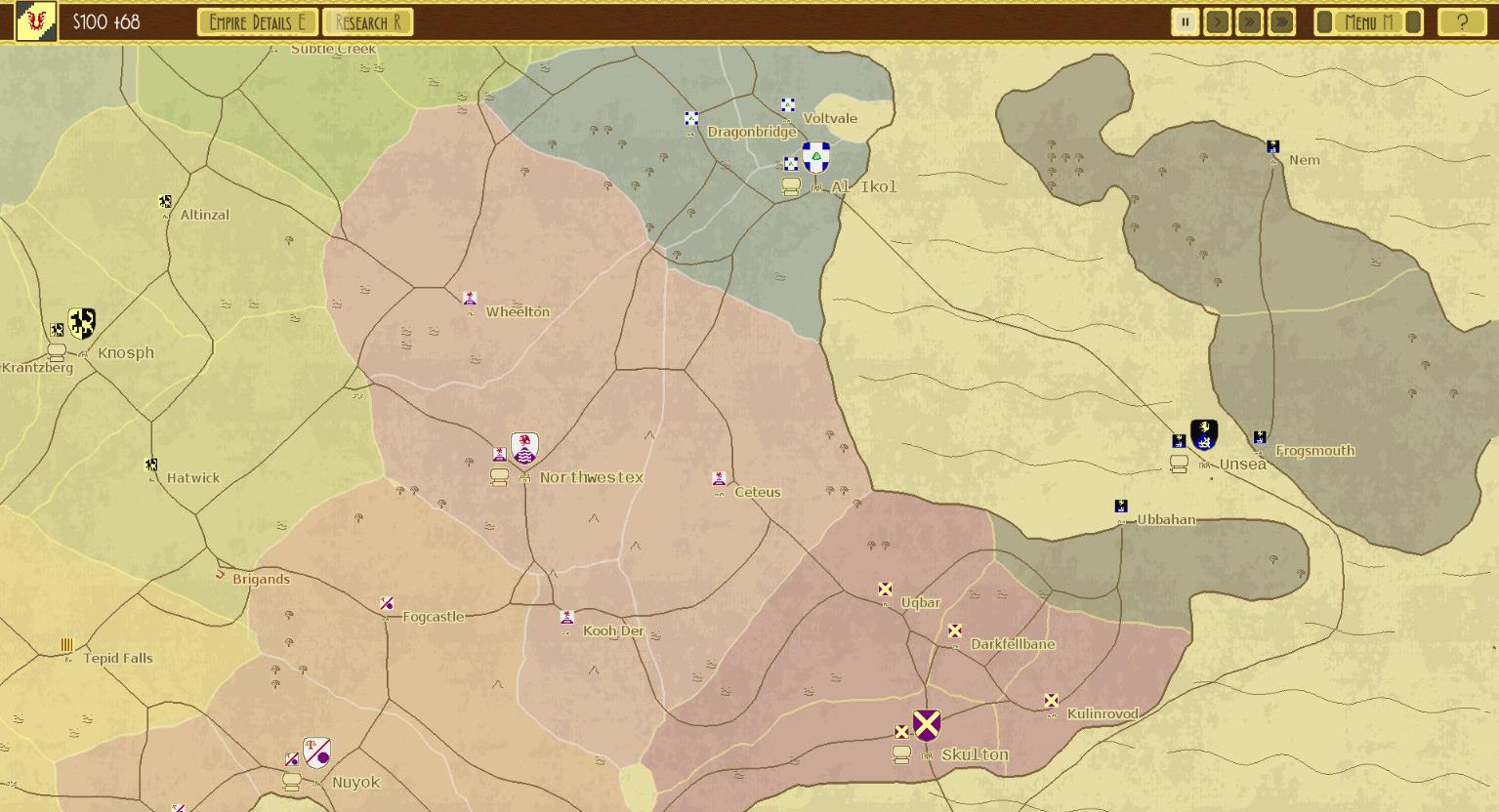Click the Uqbar town label
The width and height of the screenshot is (1499, 812).
pyautogui.click(x=920, y=602)
